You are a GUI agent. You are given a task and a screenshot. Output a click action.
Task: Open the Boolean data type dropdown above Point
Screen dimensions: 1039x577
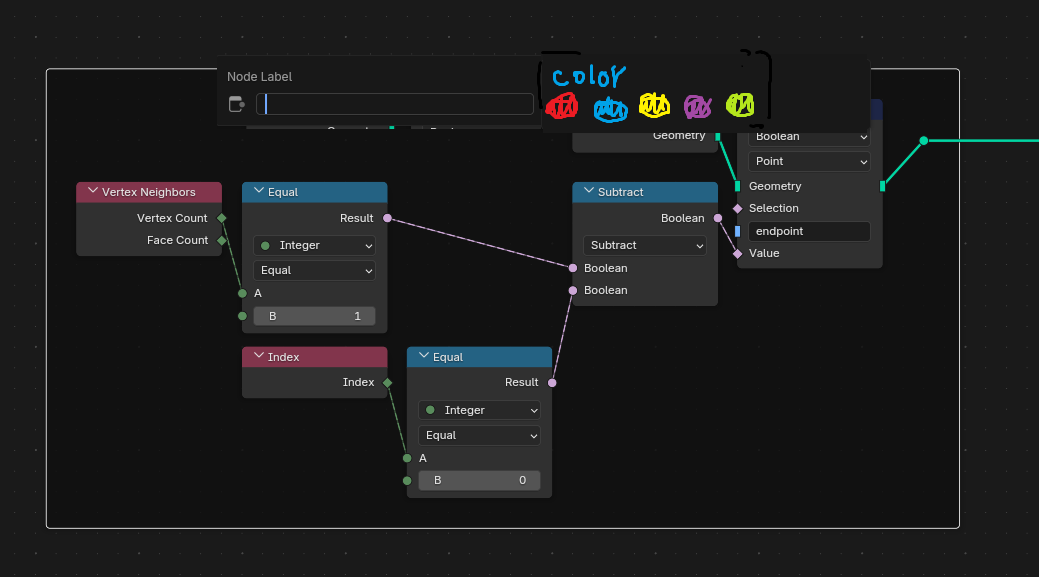pos(810,136)
